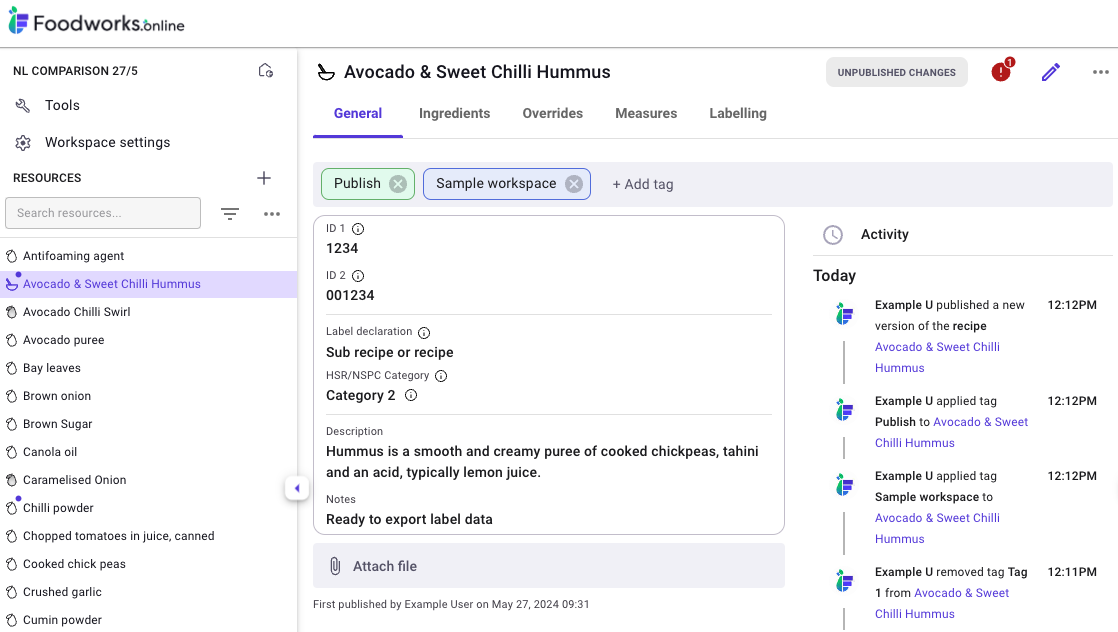
Task: Open the resources list more options menu
Action: (272, 213)
